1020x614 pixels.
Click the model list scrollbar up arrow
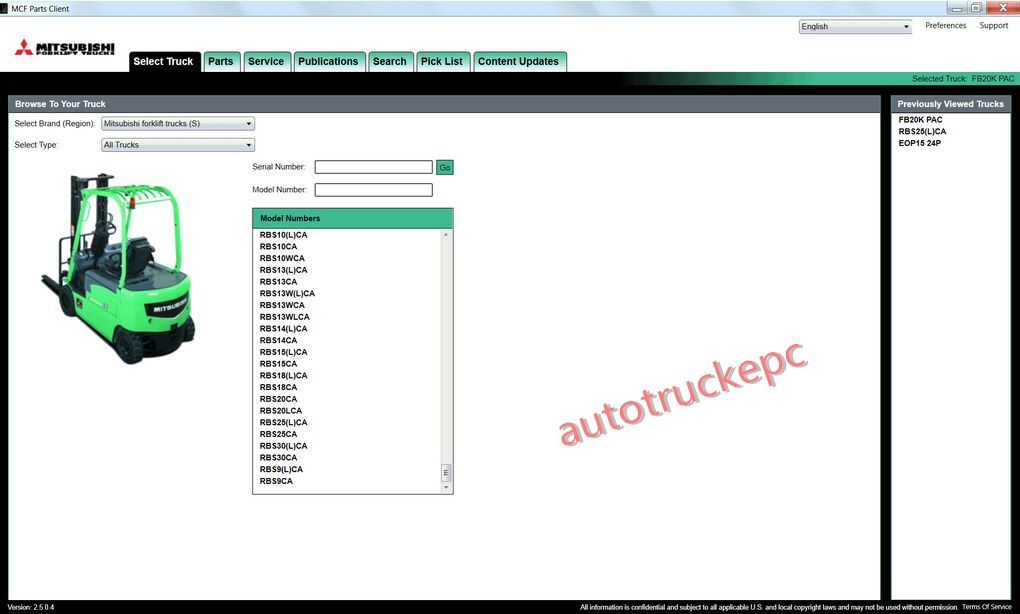tap(446, 235)
